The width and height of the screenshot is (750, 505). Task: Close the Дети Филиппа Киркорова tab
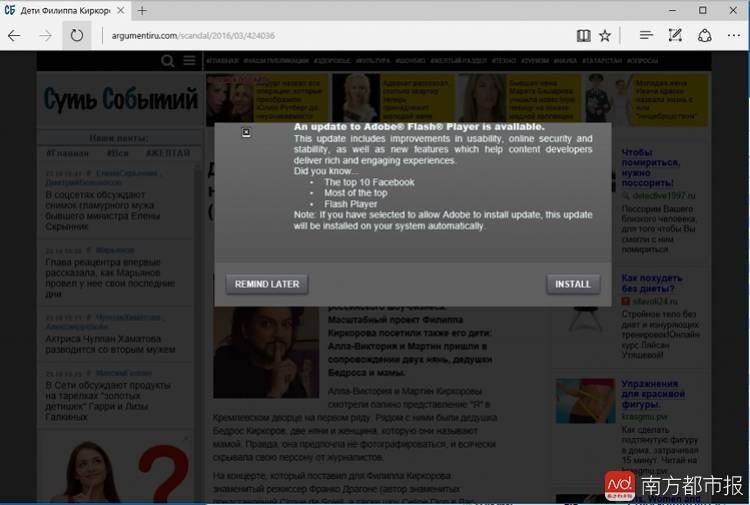pyautogui.click(x=121, y=11)
